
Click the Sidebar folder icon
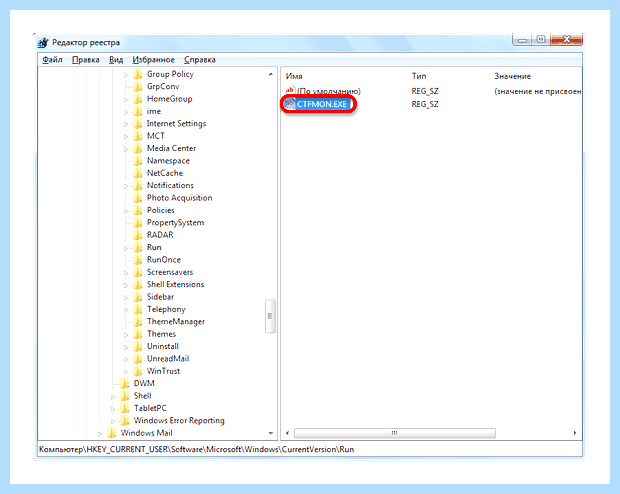coord(138,297)
